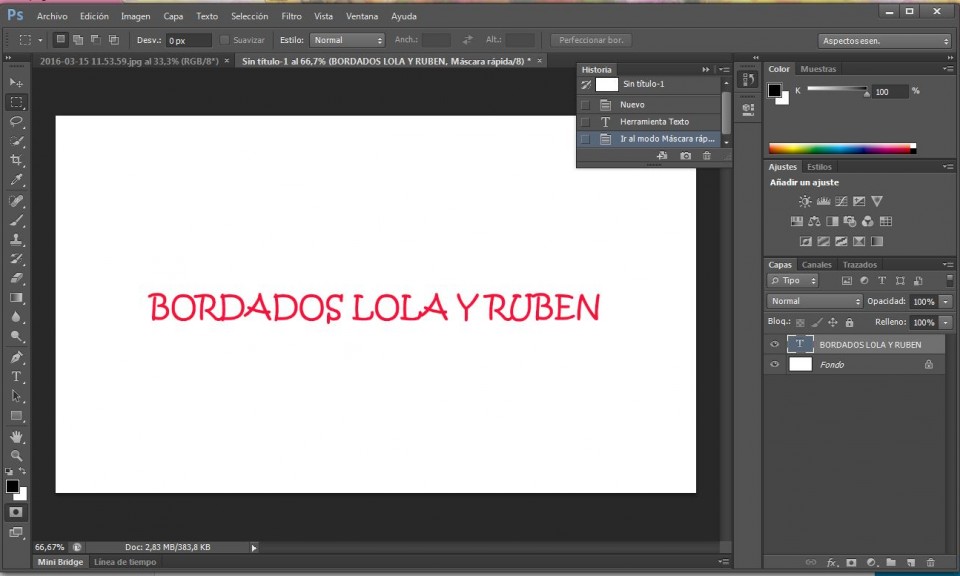
Task: Delete current state in Historia panel
Action: click(x=707, y=156)
